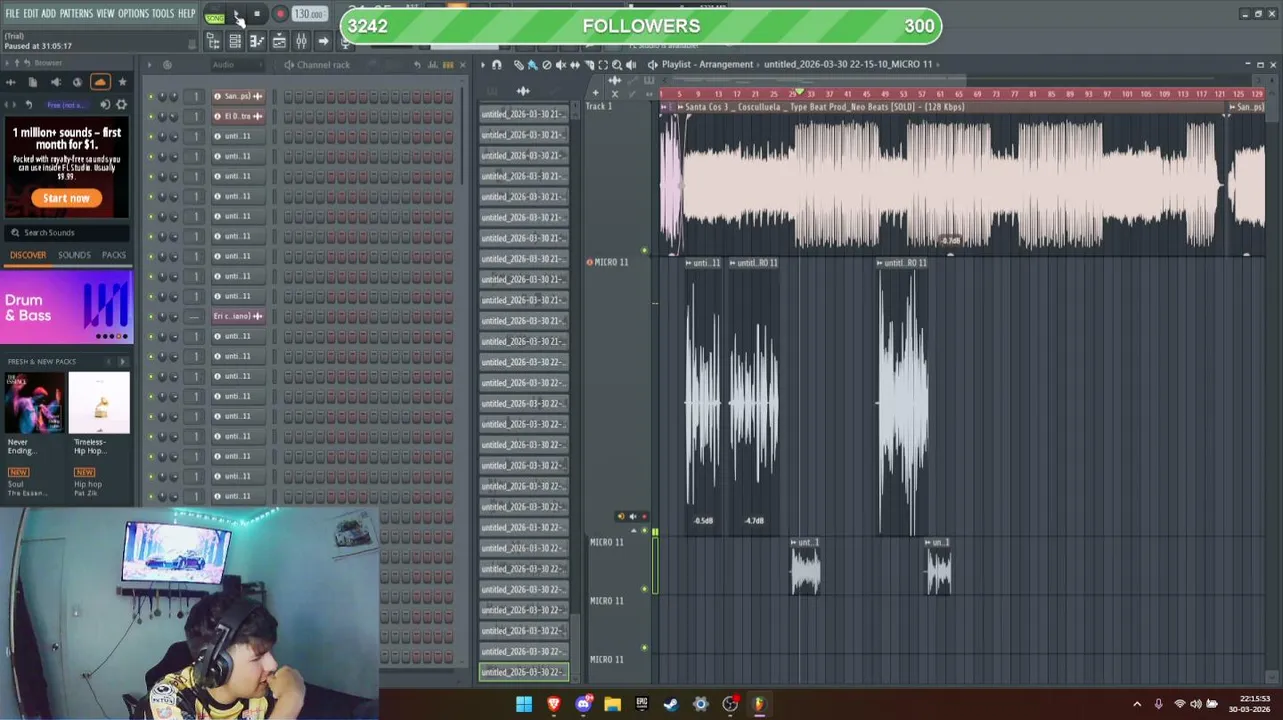Screen dimensions: 1283x720
Task: Open the Browser favorites star icon
Action: 122,82
